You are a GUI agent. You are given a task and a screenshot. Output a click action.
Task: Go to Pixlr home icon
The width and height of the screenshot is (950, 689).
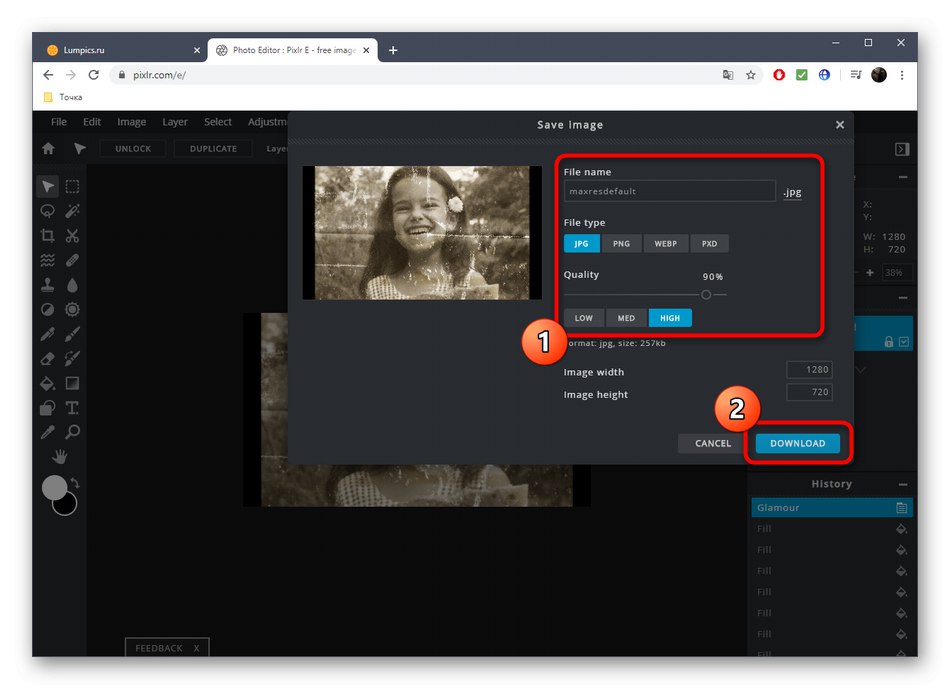[48, 148]
